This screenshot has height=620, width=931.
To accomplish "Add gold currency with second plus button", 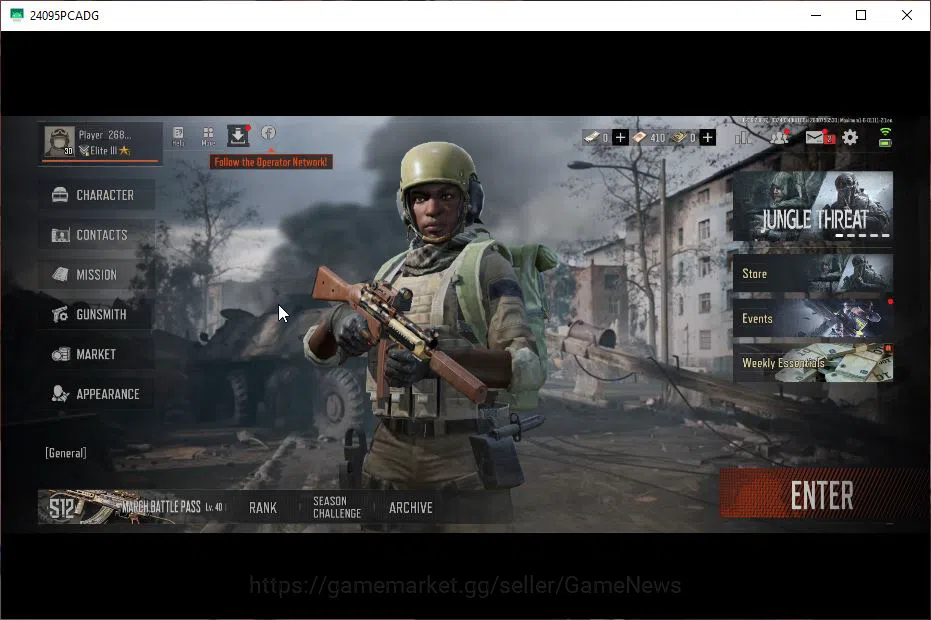I will pos(708,138).
